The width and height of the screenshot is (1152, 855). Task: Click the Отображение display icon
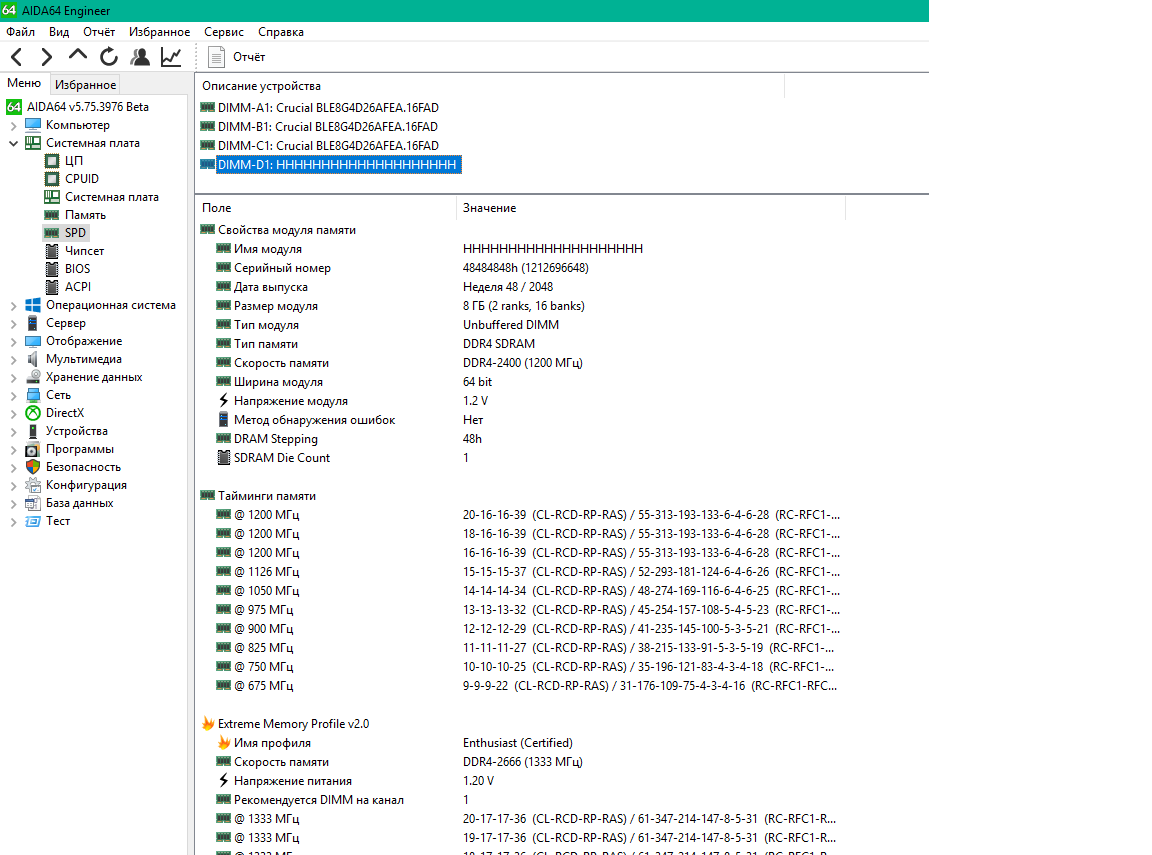tap(33, 341)
